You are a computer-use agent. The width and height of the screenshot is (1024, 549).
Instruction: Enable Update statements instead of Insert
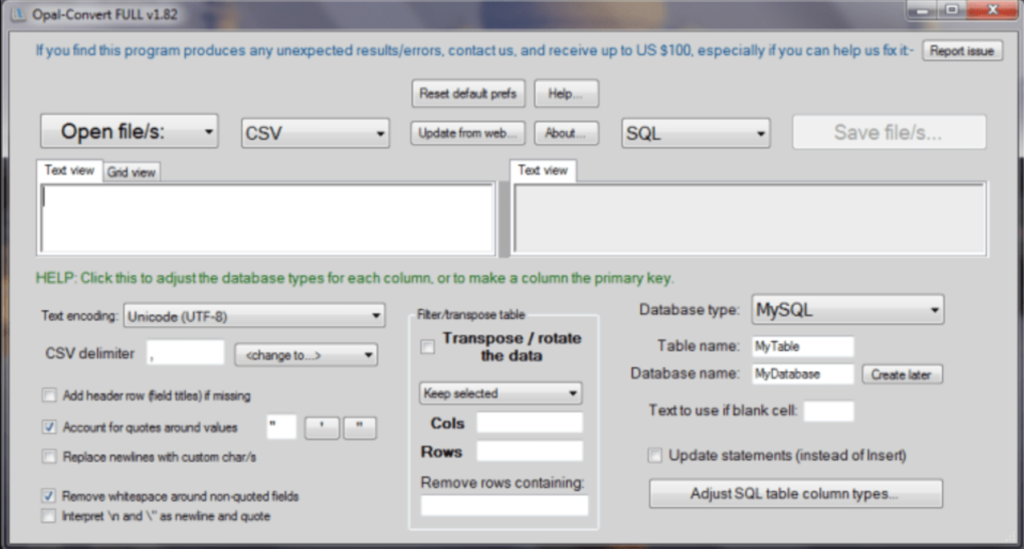tap(655, 456)
